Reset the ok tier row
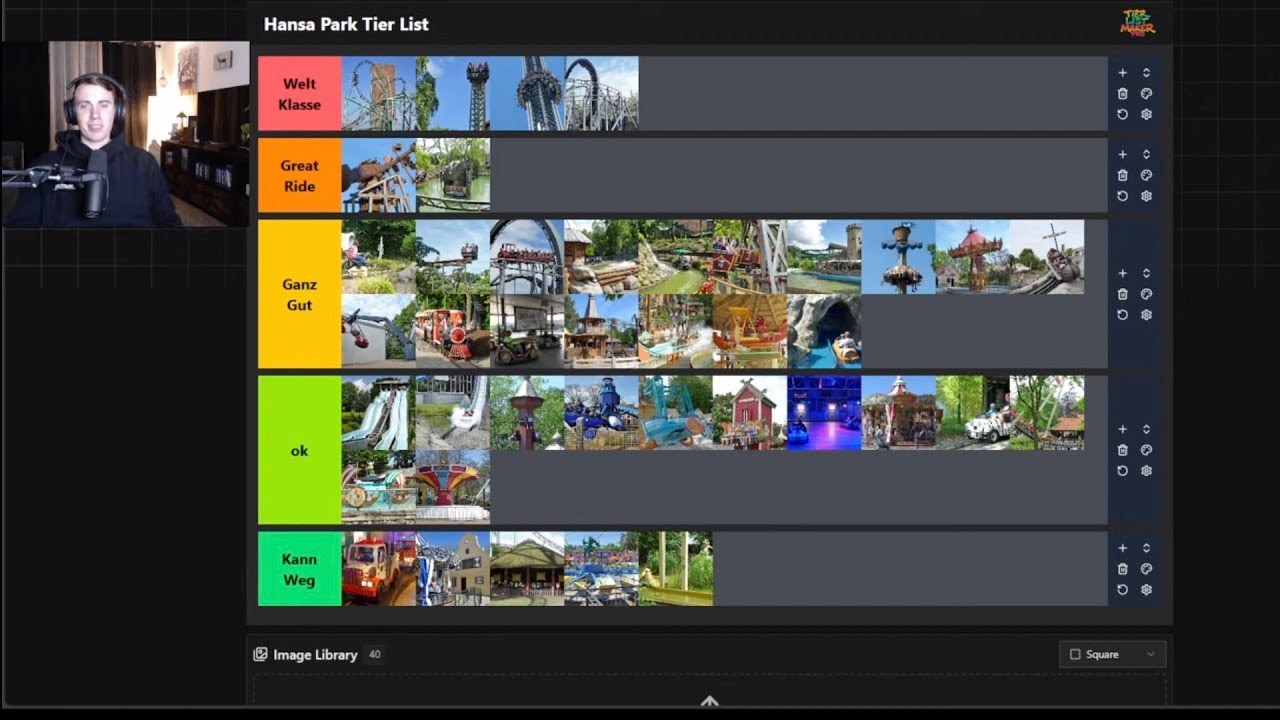This screenshot has height=720, width=1280. [1122, 471]
